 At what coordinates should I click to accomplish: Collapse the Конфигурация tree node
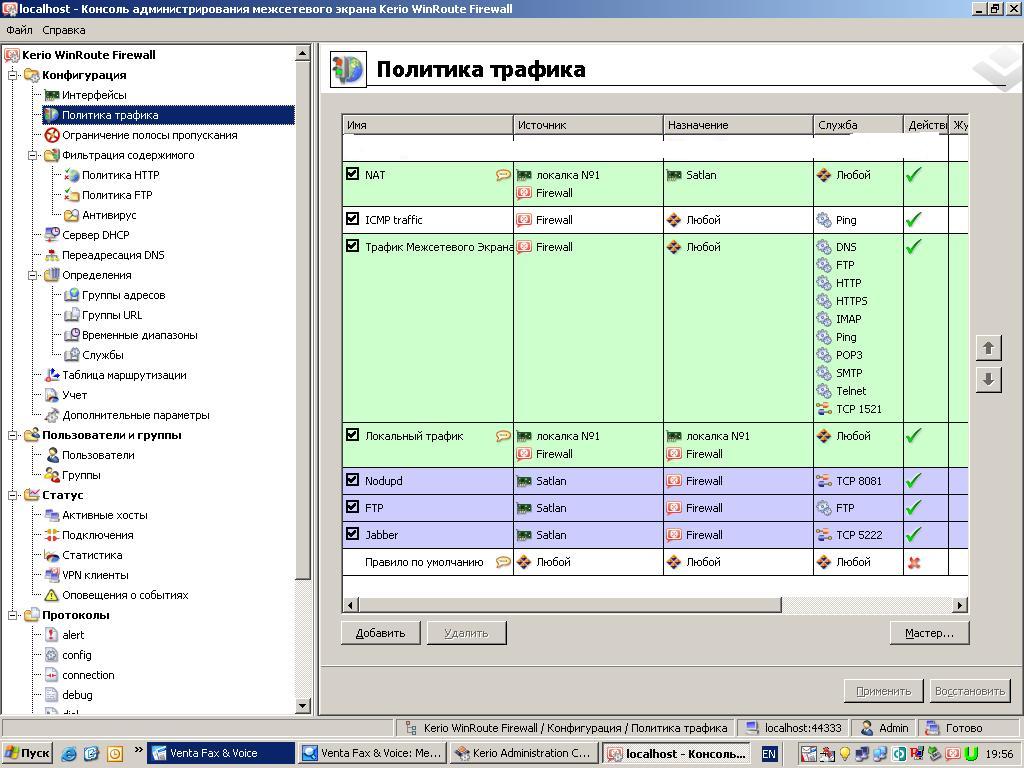12,76
